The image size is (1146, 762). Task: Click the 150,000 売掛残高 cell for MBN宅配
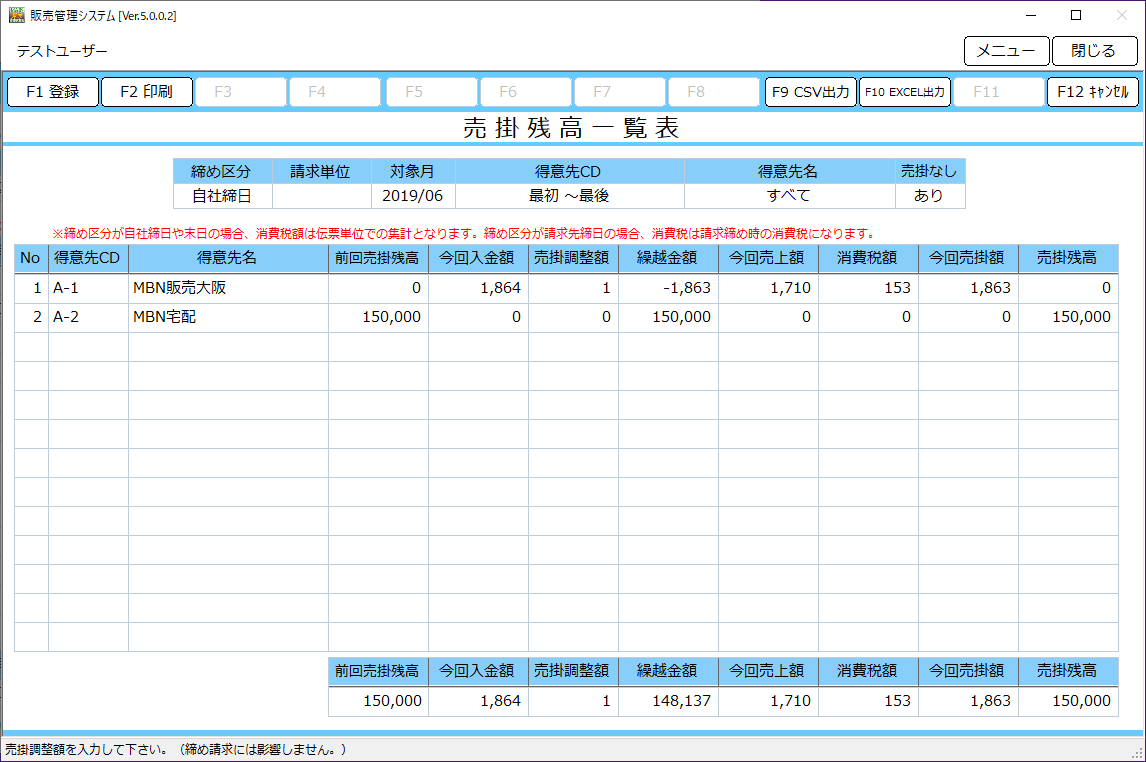(1069, 318)
